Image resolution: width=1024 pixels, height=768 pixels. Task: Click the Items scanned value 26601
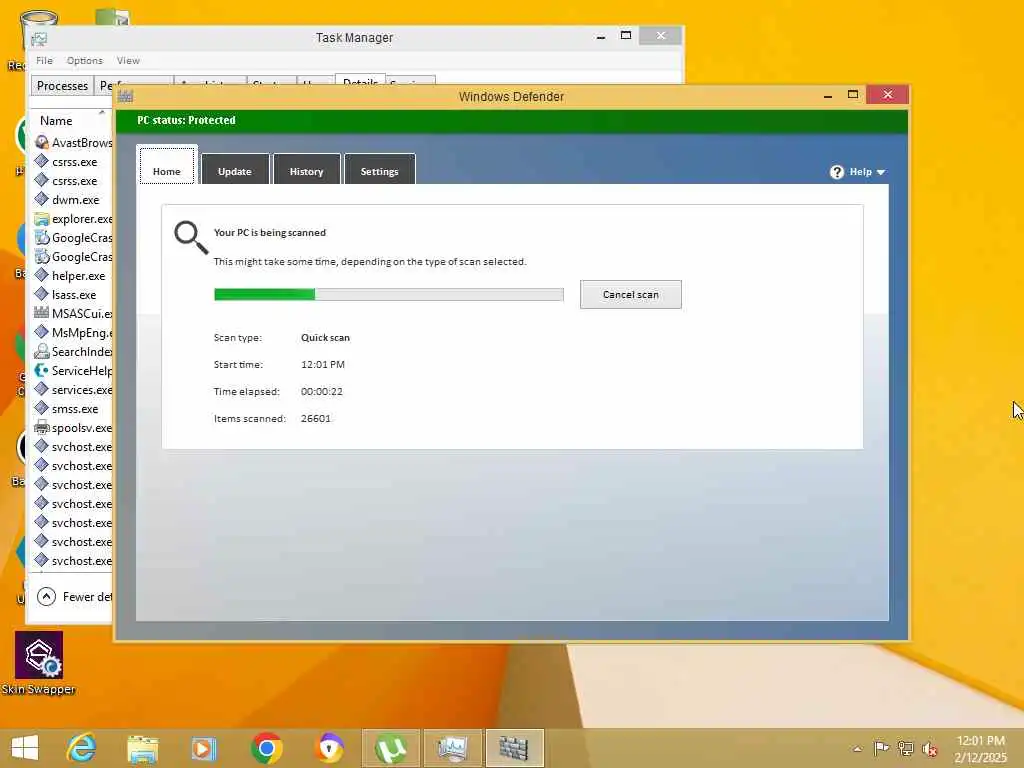click(x=315, y=419)
